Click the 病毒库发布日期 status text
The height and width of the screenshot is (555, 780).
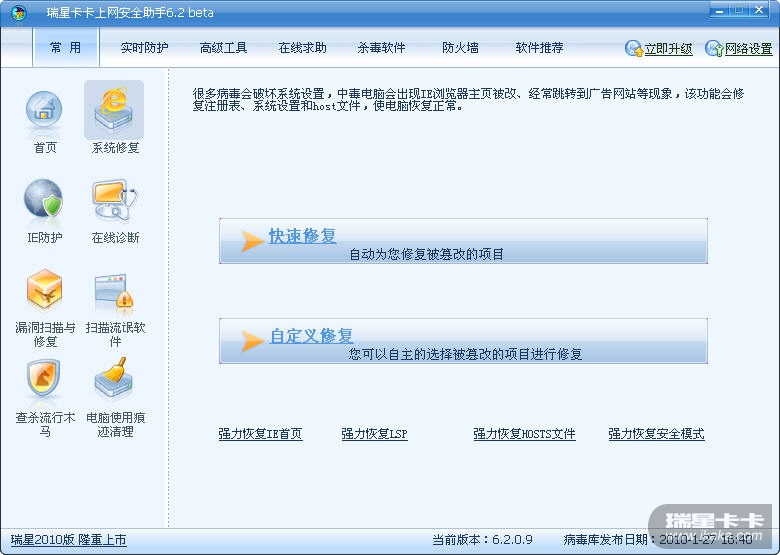pos(658,540)
